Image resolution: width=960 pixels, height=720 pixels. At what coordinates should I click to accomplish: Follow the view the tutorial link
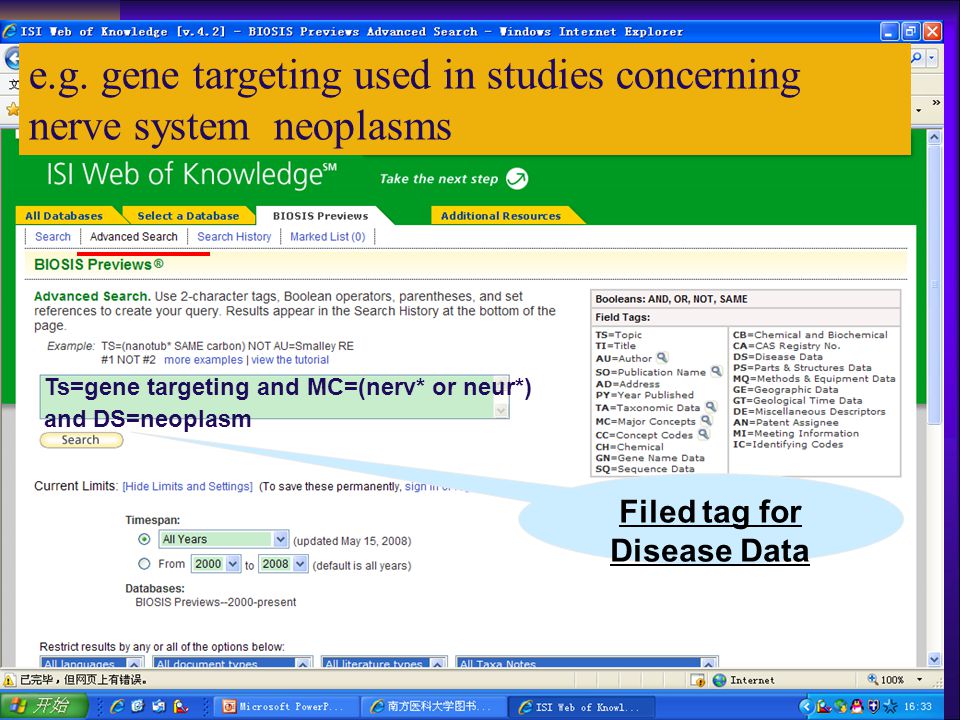pos(290,360)
